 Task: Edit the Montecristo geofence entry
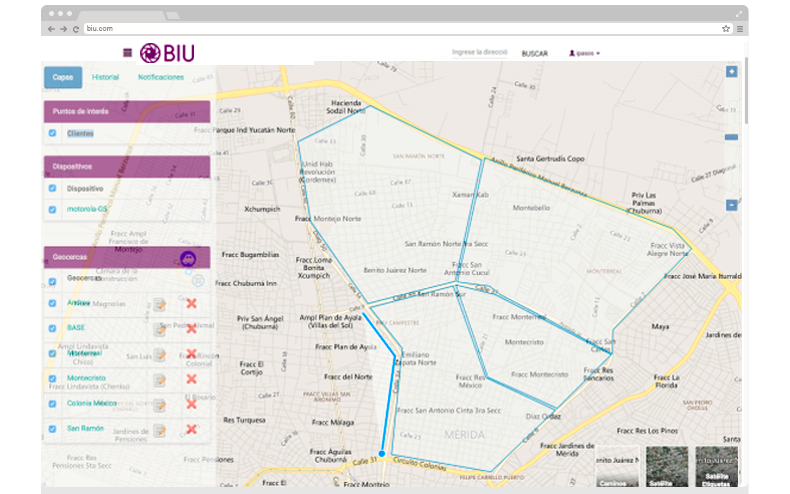(x=159, y=379)
